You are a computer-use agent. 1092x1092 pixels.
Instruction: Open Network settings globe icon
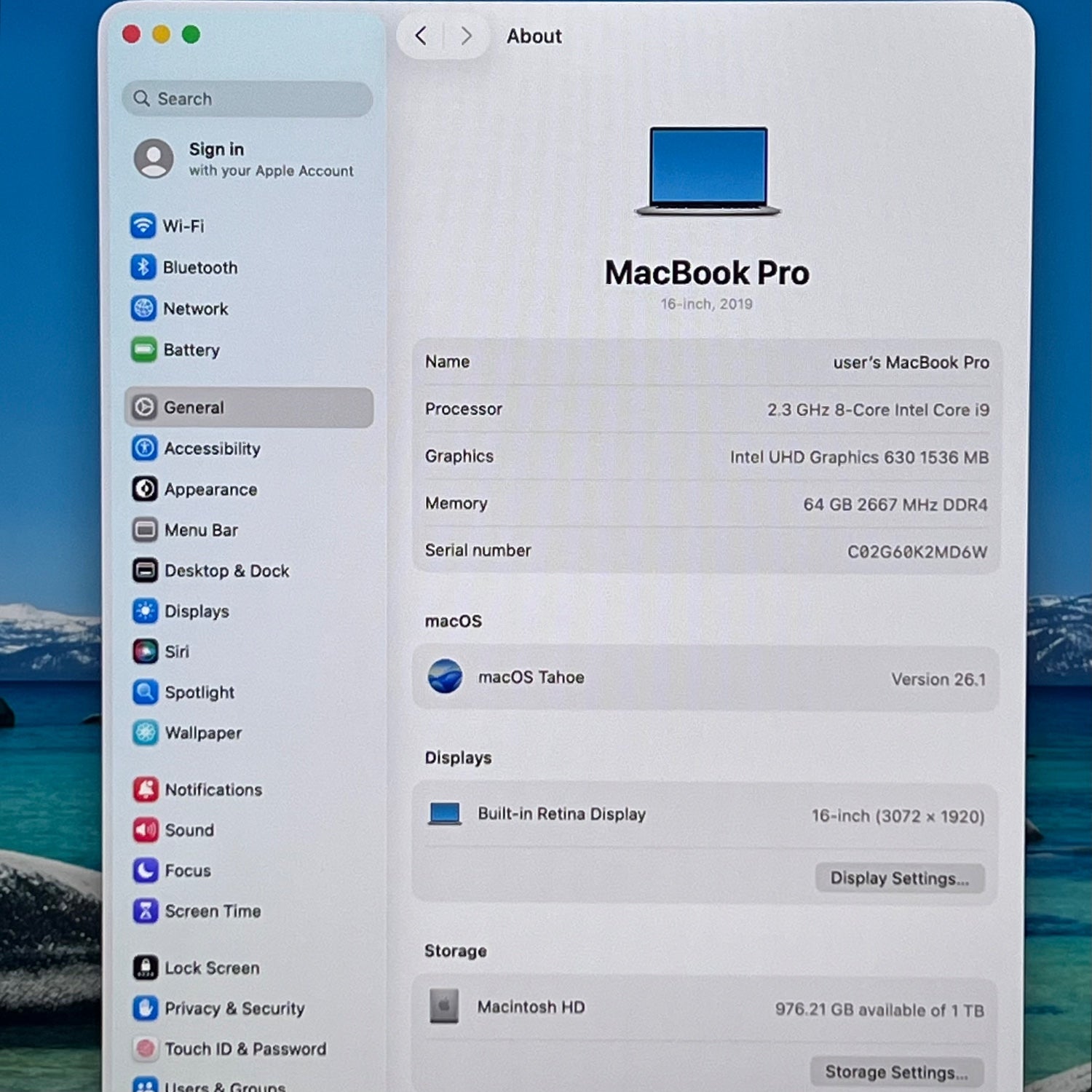143,309
